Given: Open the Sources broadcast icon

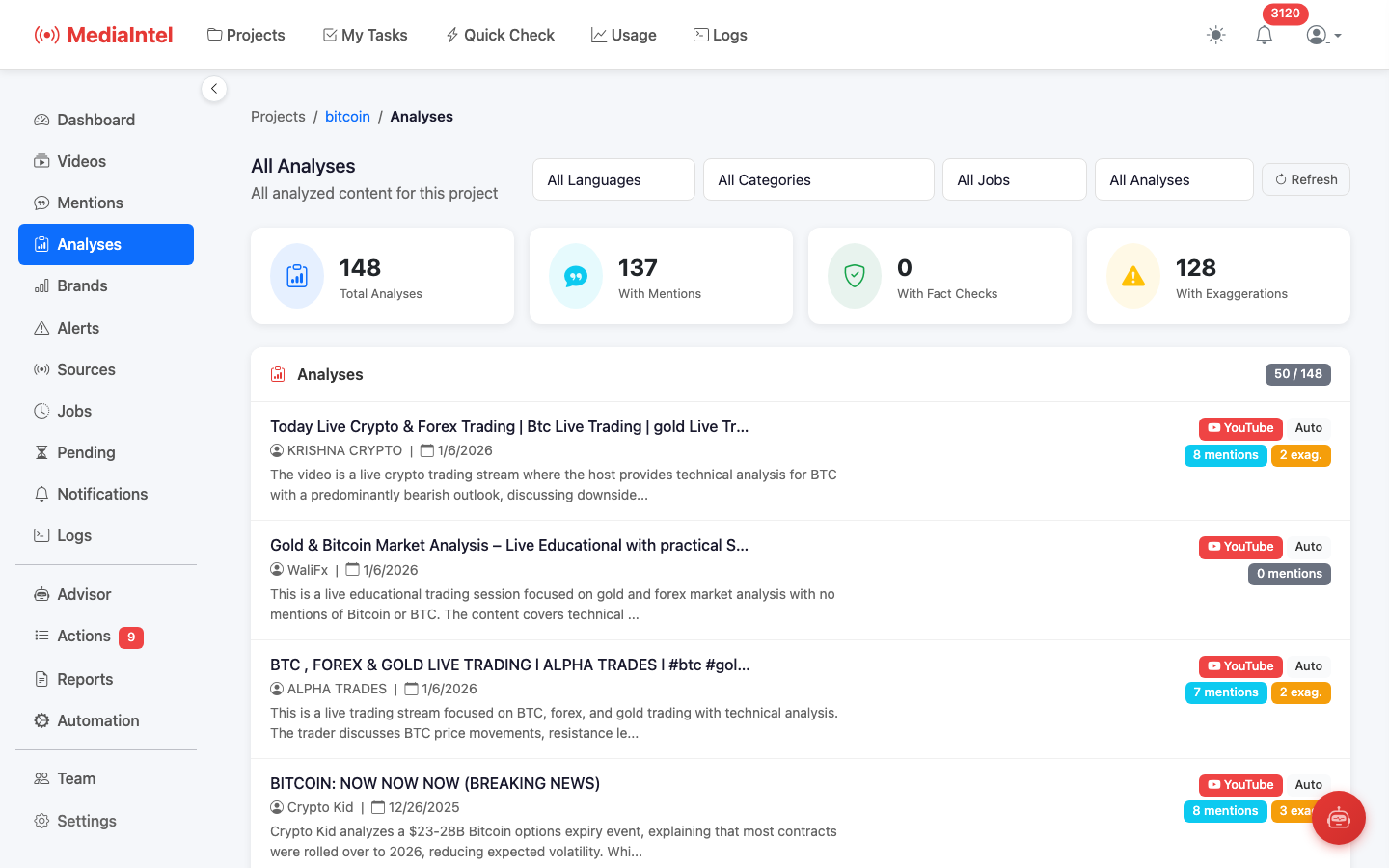Looking at the screenshot, I should tap(41, 369).
